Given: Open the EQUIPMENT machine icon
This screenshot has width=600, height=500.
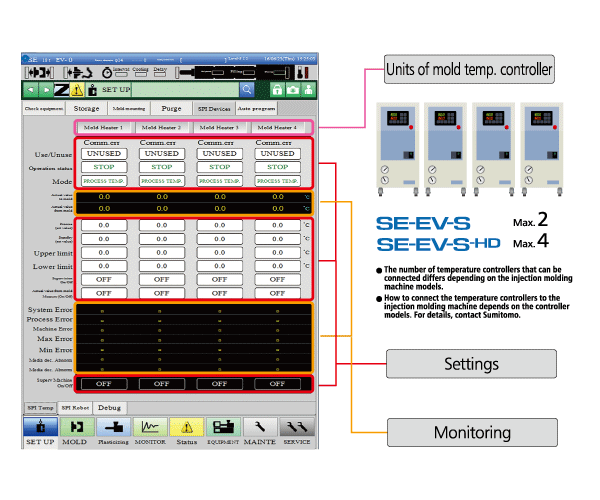Looking at the screenshot, I should pos(223,427).
